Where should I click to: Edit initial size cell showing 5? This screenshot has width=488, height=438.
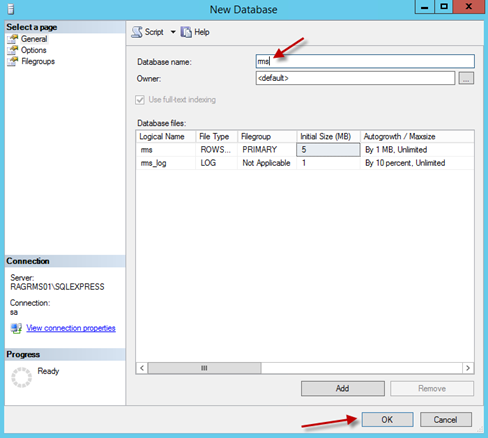(328, 150)
